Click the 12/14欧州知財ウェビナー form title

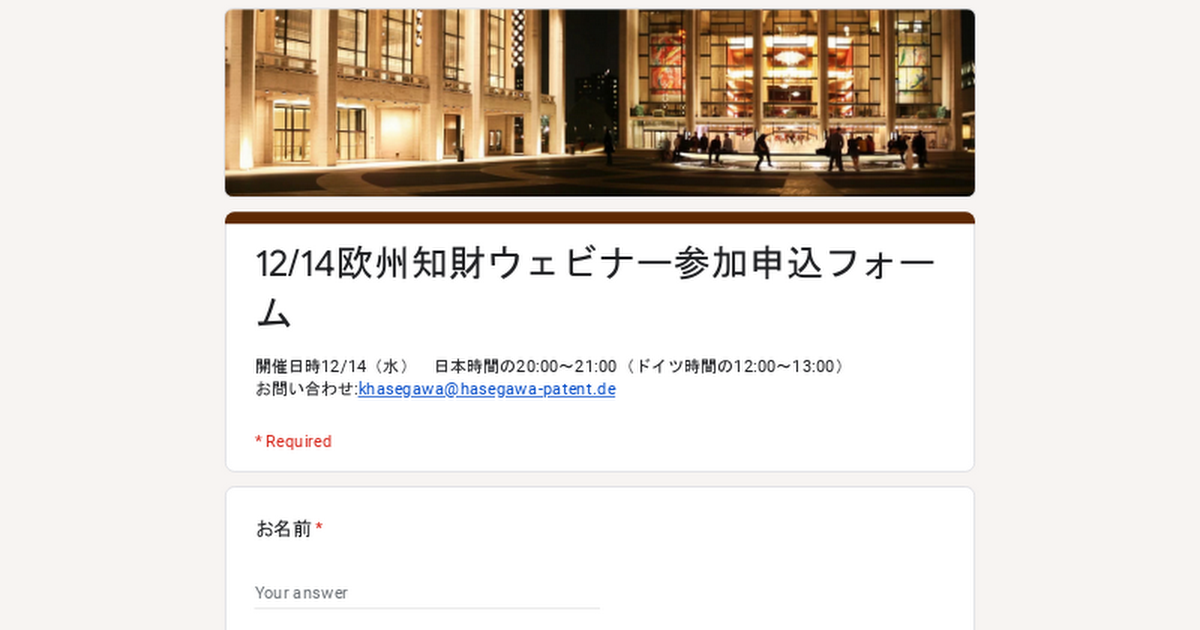pos(596,288)
